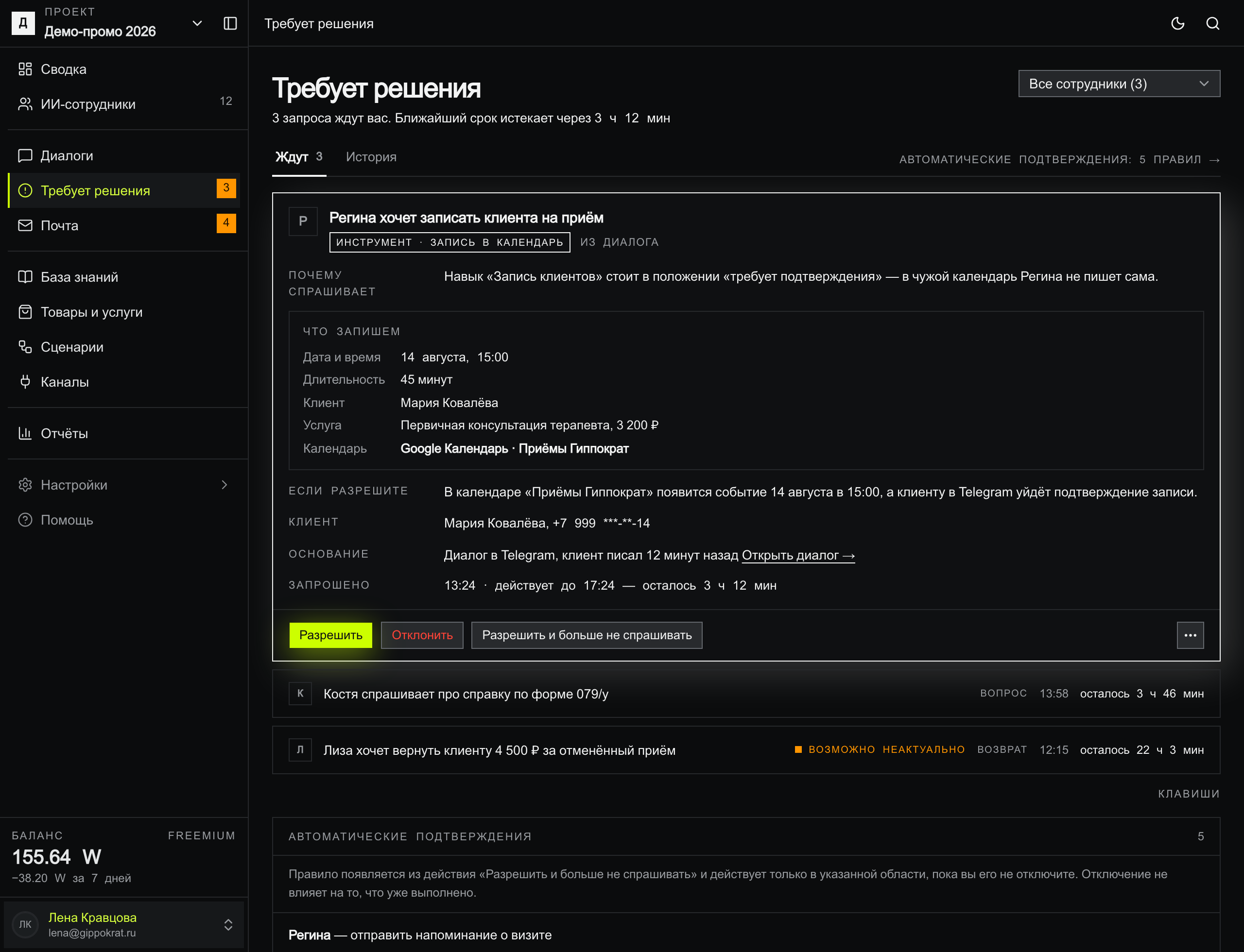Click the Автоматические подтверждения section header
Viewport: 1244px width, 952px height.
(745, 836)
